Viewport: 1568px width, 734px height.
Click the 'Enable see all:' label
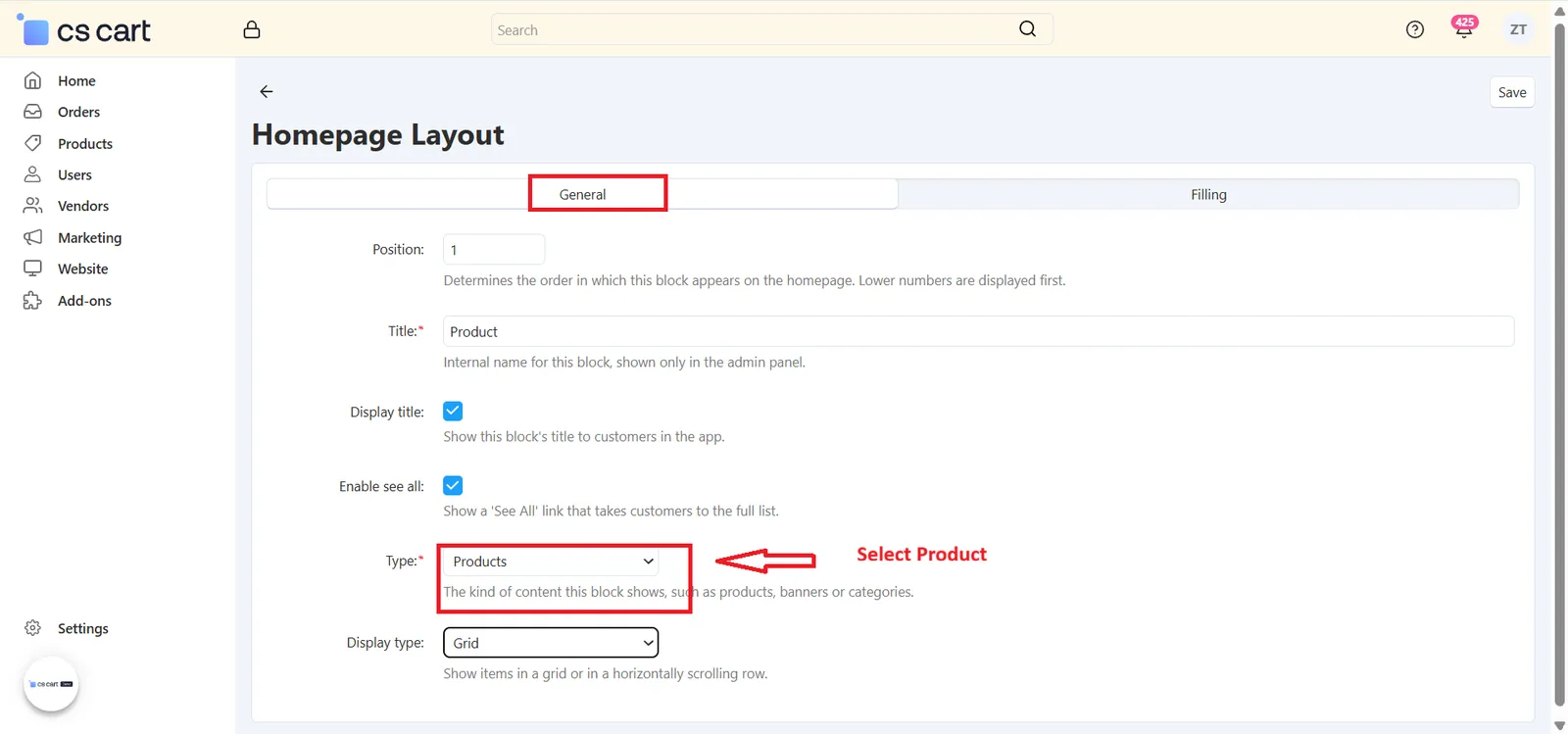pos(381,486)
